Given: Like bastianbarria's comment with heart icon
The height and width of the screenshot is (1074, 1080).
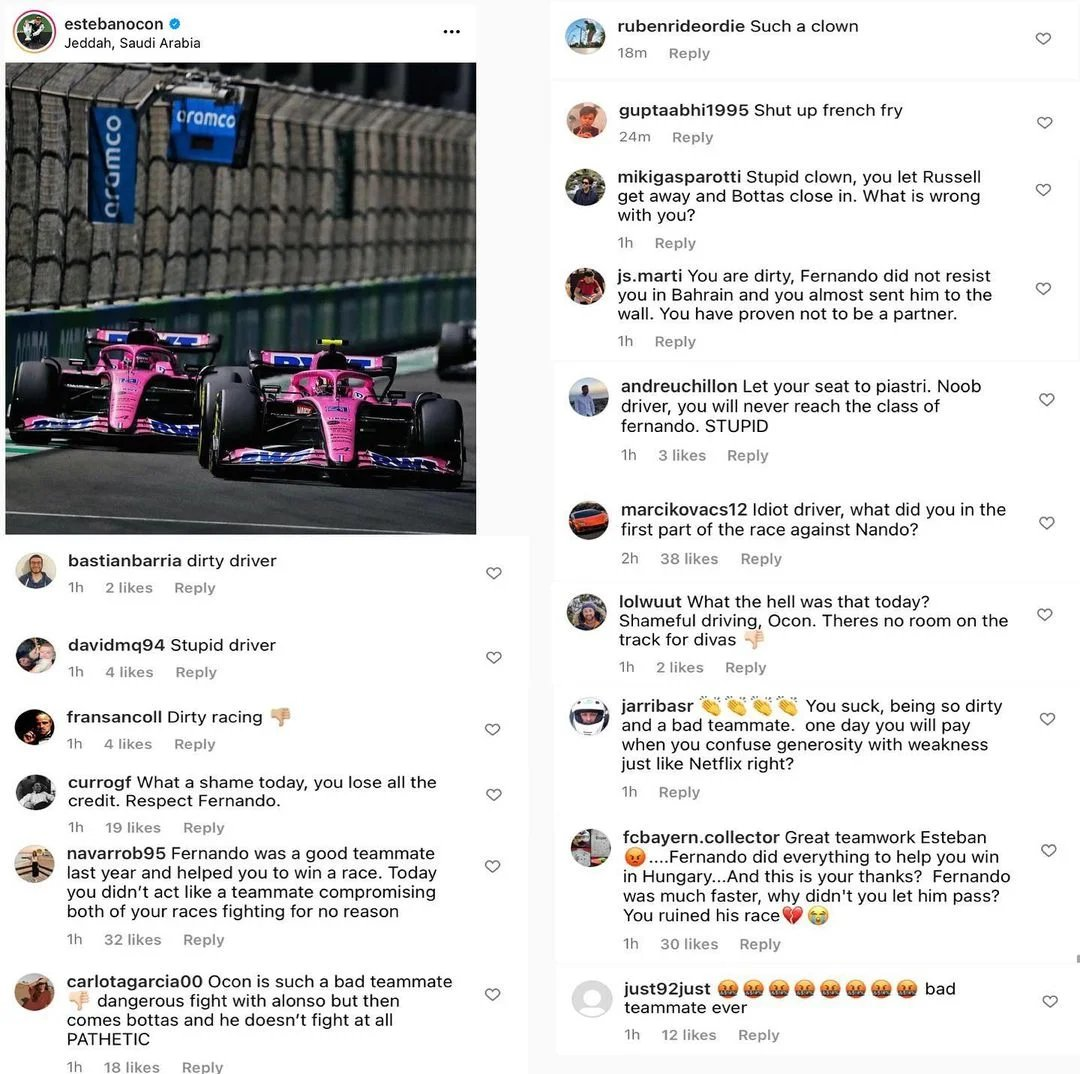Looking at the screenshot, I should [x=494, y=573].
